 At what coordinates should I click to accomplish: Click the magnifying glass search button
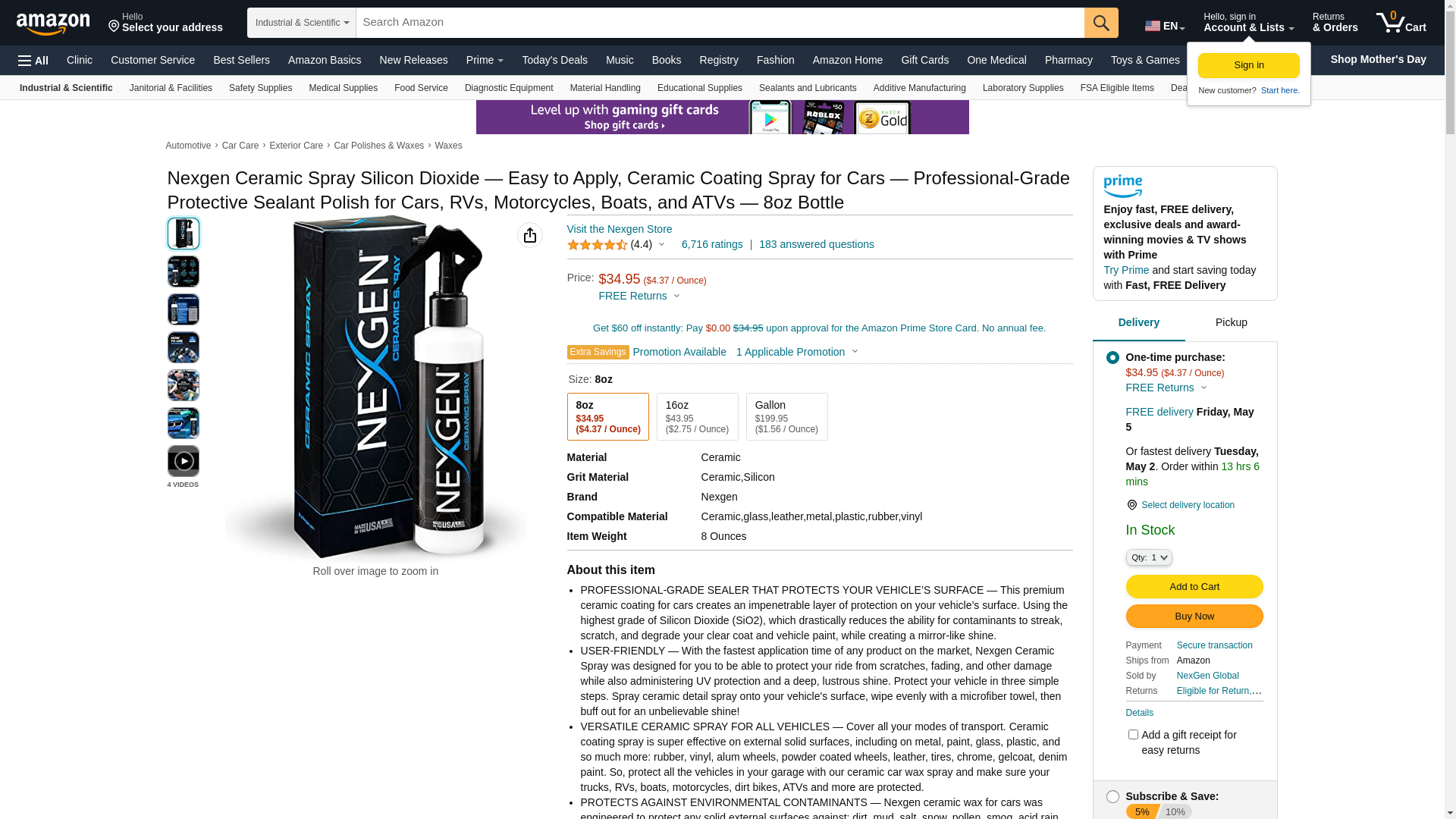(1101, 23)
